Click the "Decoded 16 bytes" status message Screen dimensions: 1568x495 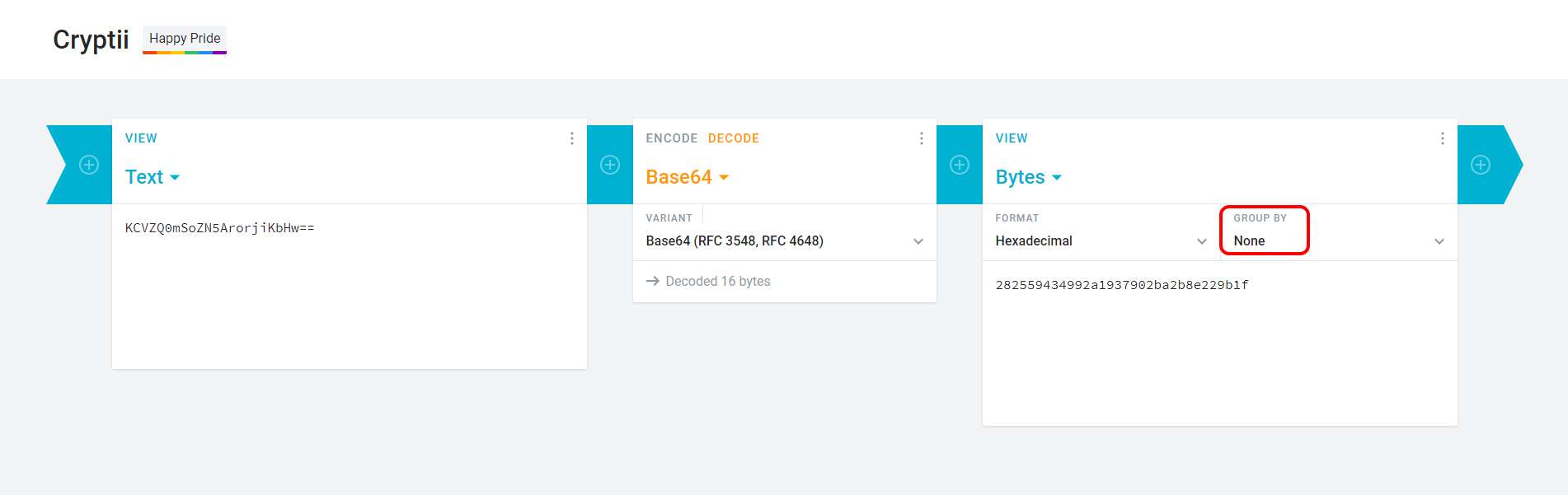coord(717,282)
